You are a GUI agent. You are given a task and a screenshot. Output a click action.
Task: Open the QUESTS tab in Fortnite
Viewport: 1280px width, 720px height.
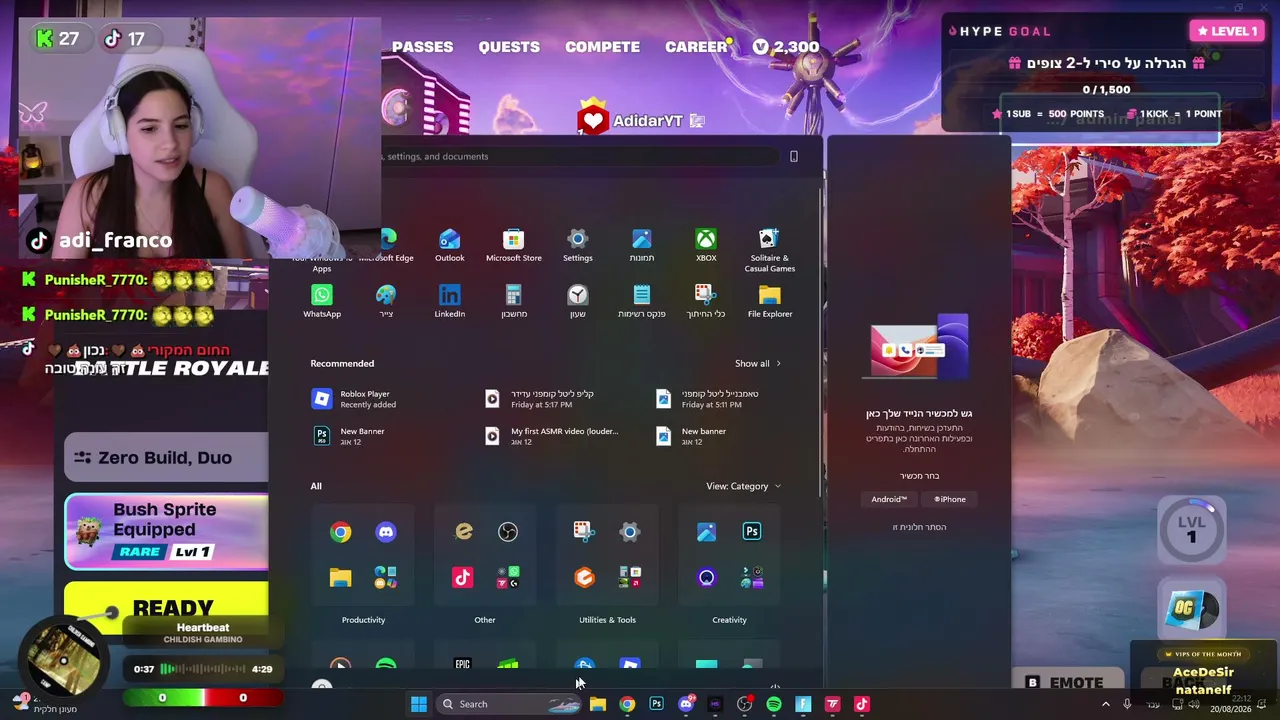tap(509, 47)
